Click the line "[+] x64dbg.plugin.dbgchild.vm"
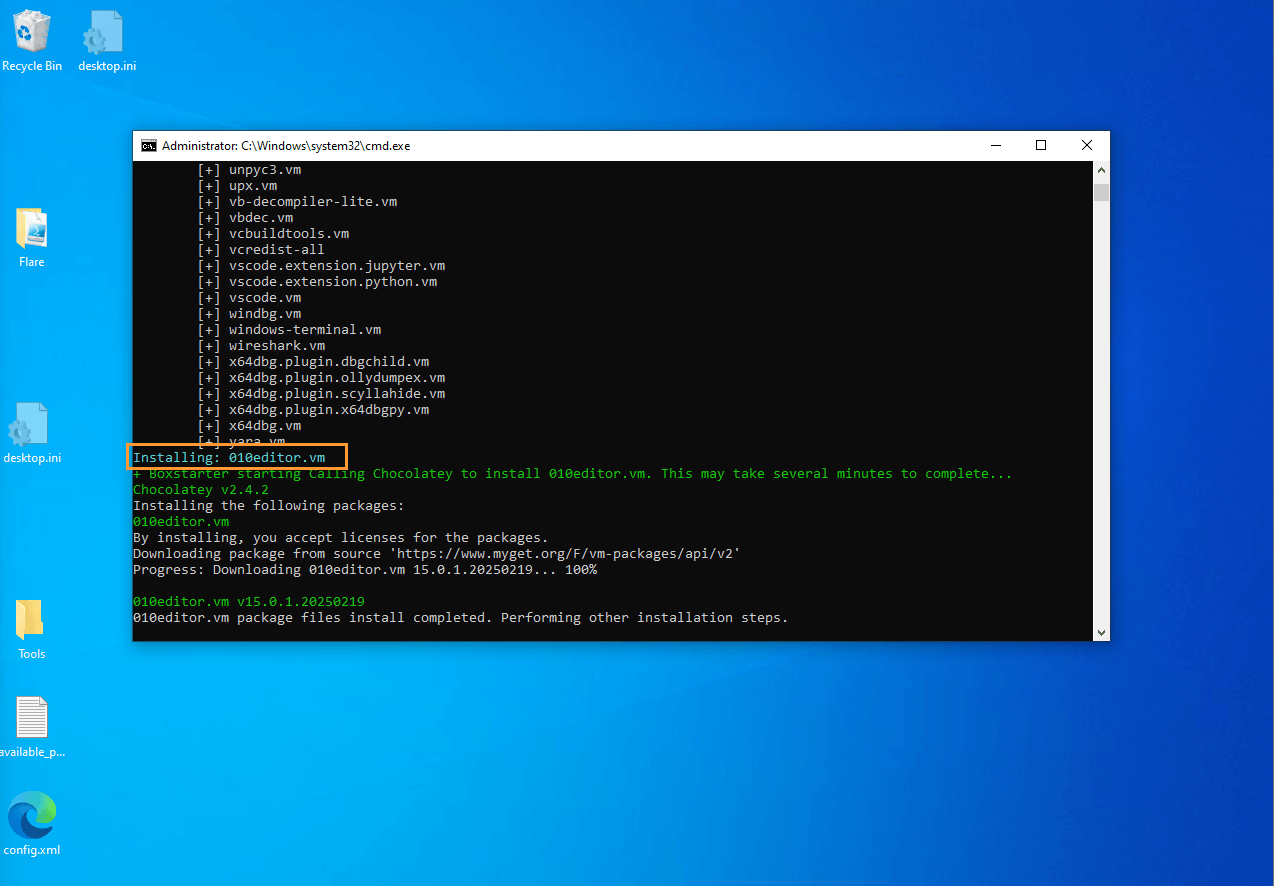The width and height of the screenshot is (1274, 886). pos(313,362)
